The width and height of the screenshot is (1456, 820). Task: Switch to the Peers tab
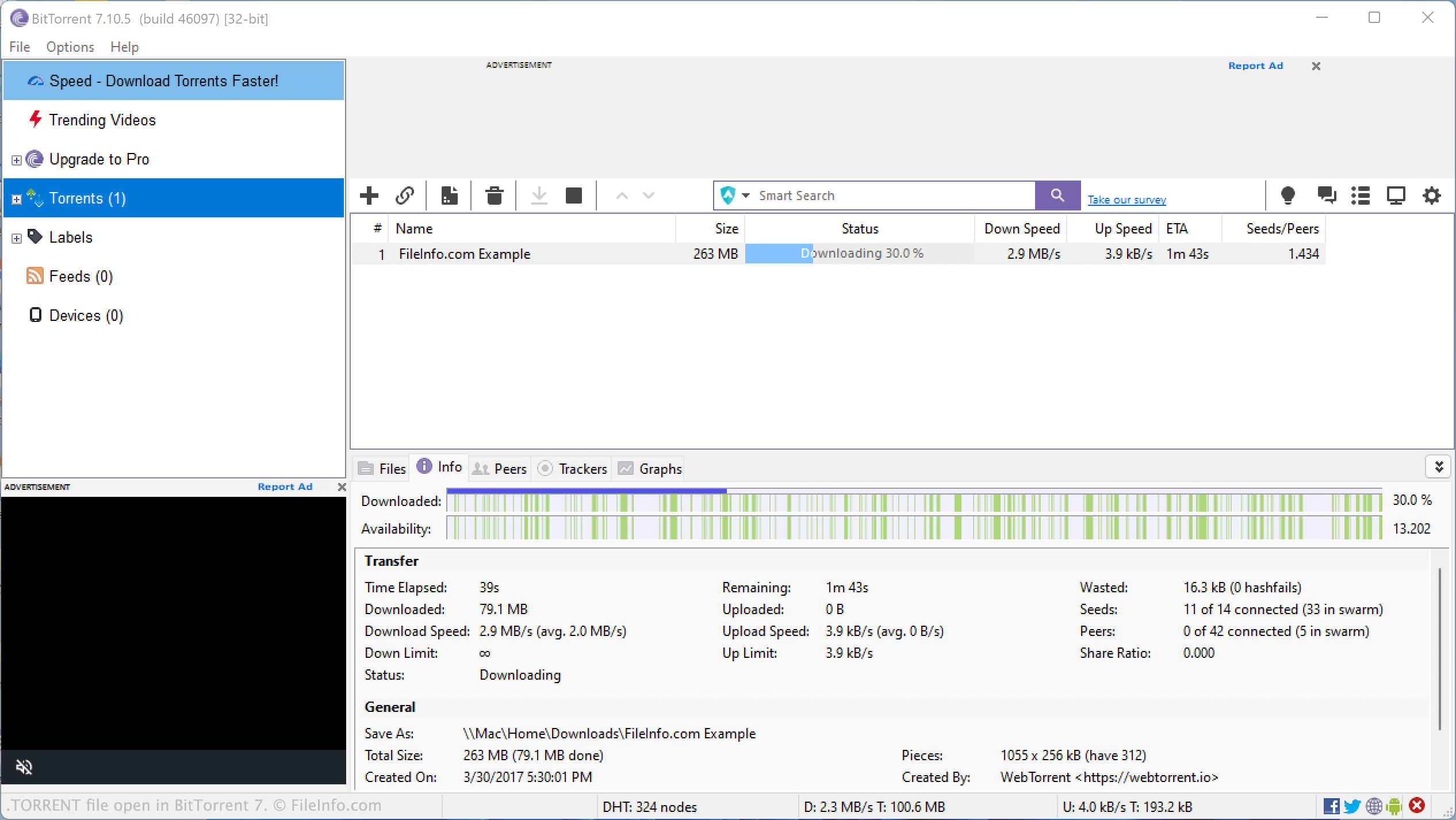point(509,467)
